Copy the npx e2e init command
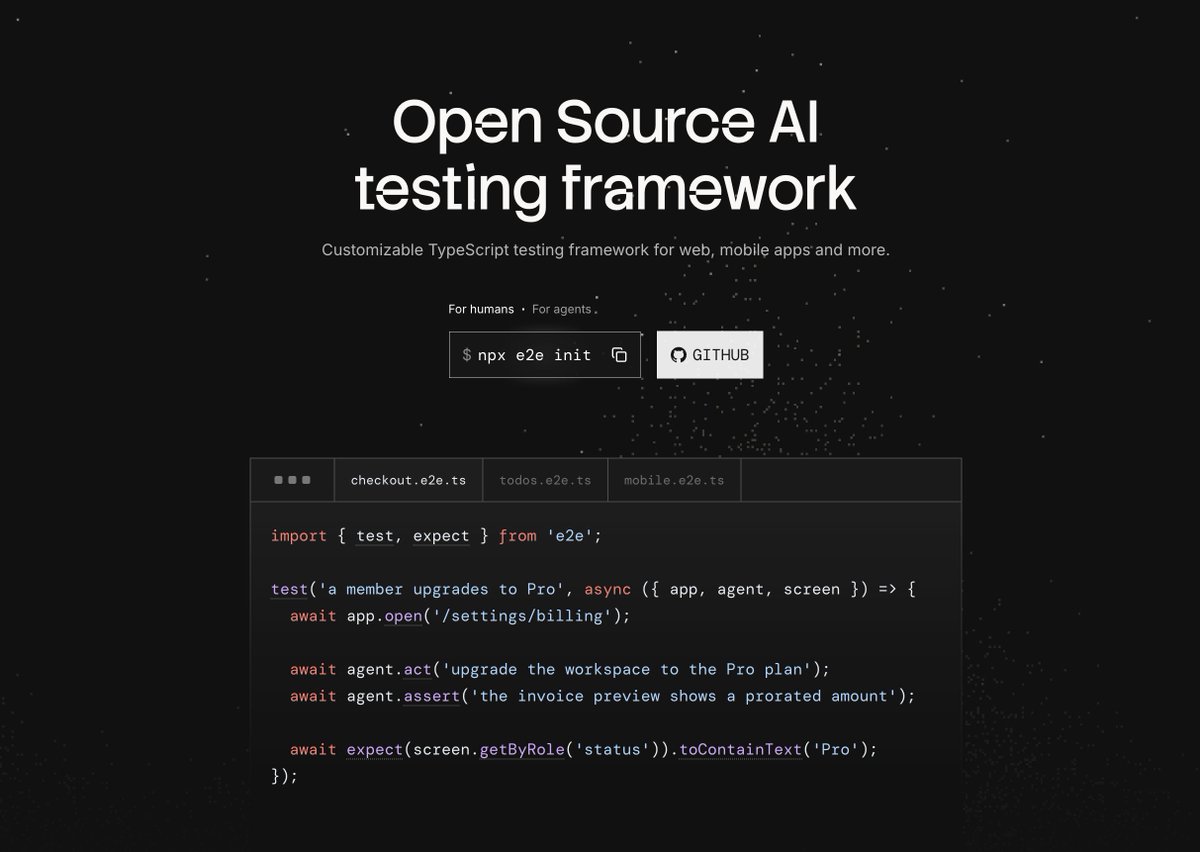1200x852 pixels. click(619, 355)
